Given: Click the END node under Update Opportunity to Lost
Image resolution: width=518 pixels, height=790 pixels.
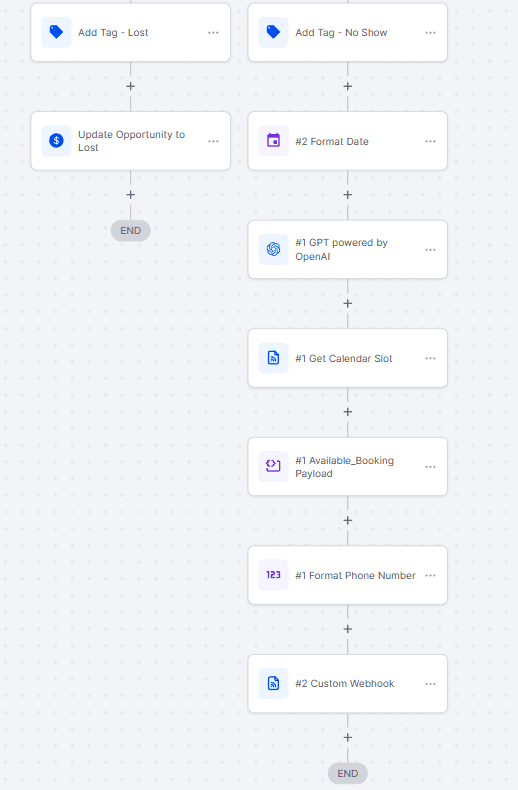Looking at the screenshot, I should click(x=131, y=230).
